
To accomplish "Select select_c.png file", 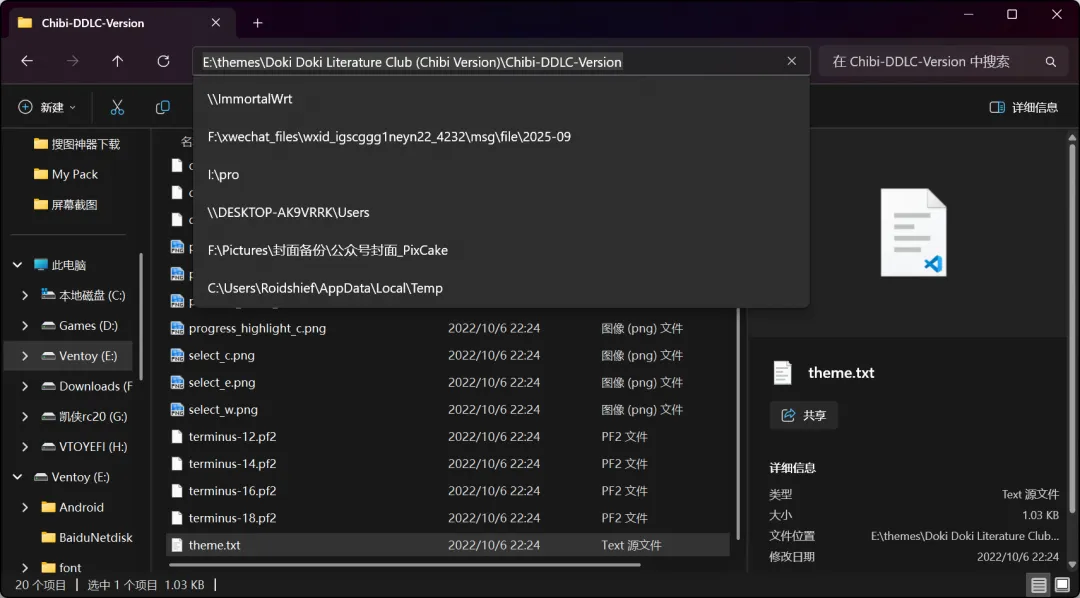I will point(448,355).
